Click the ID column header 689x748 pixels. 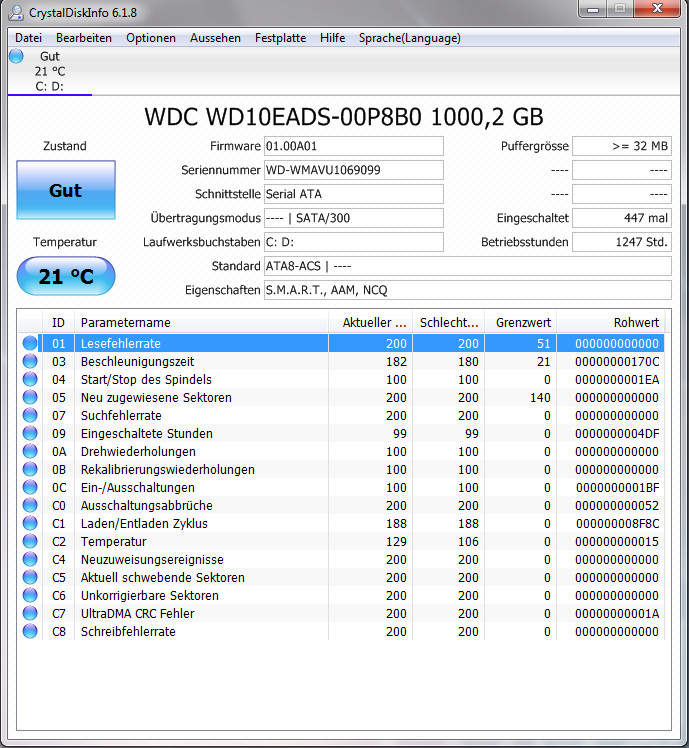58,322
